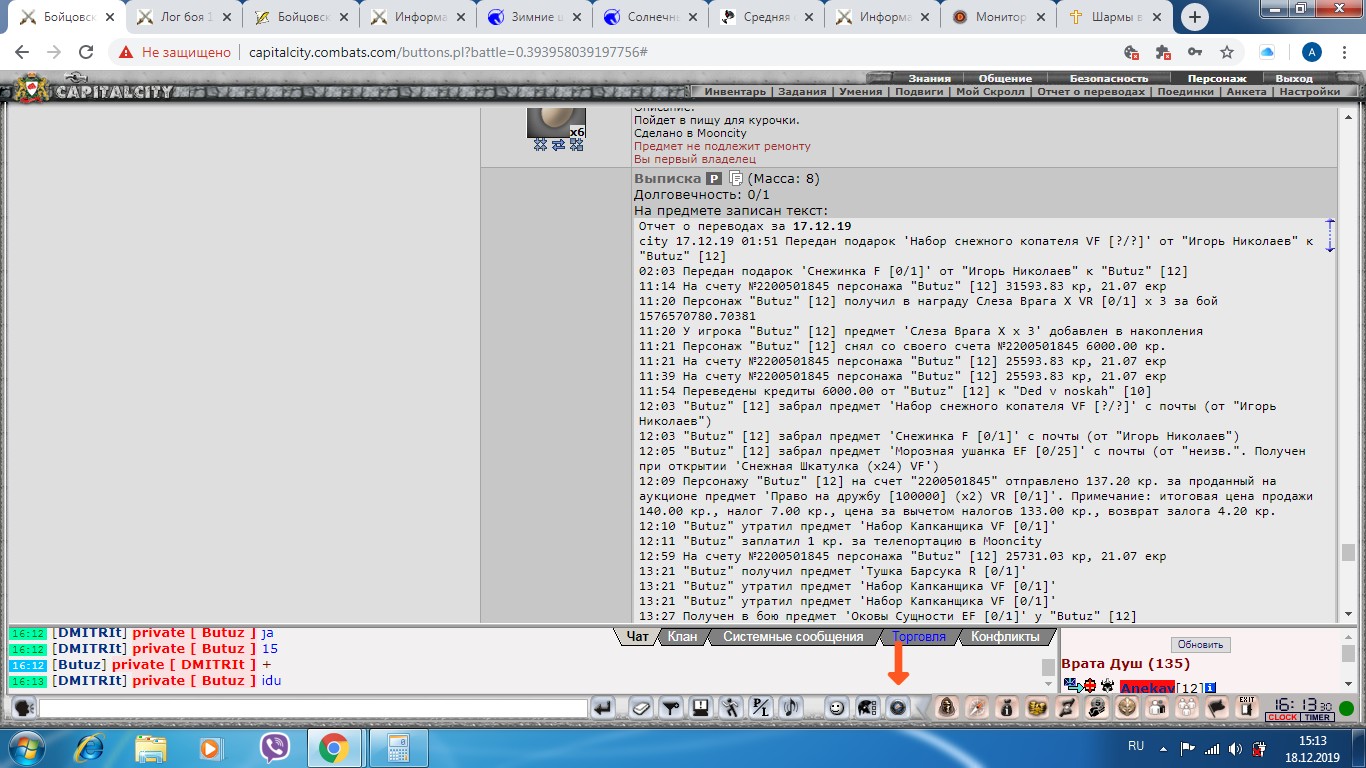Click the saved passwords key icon
1366x768 pixels.
[x=1194, y=52]
